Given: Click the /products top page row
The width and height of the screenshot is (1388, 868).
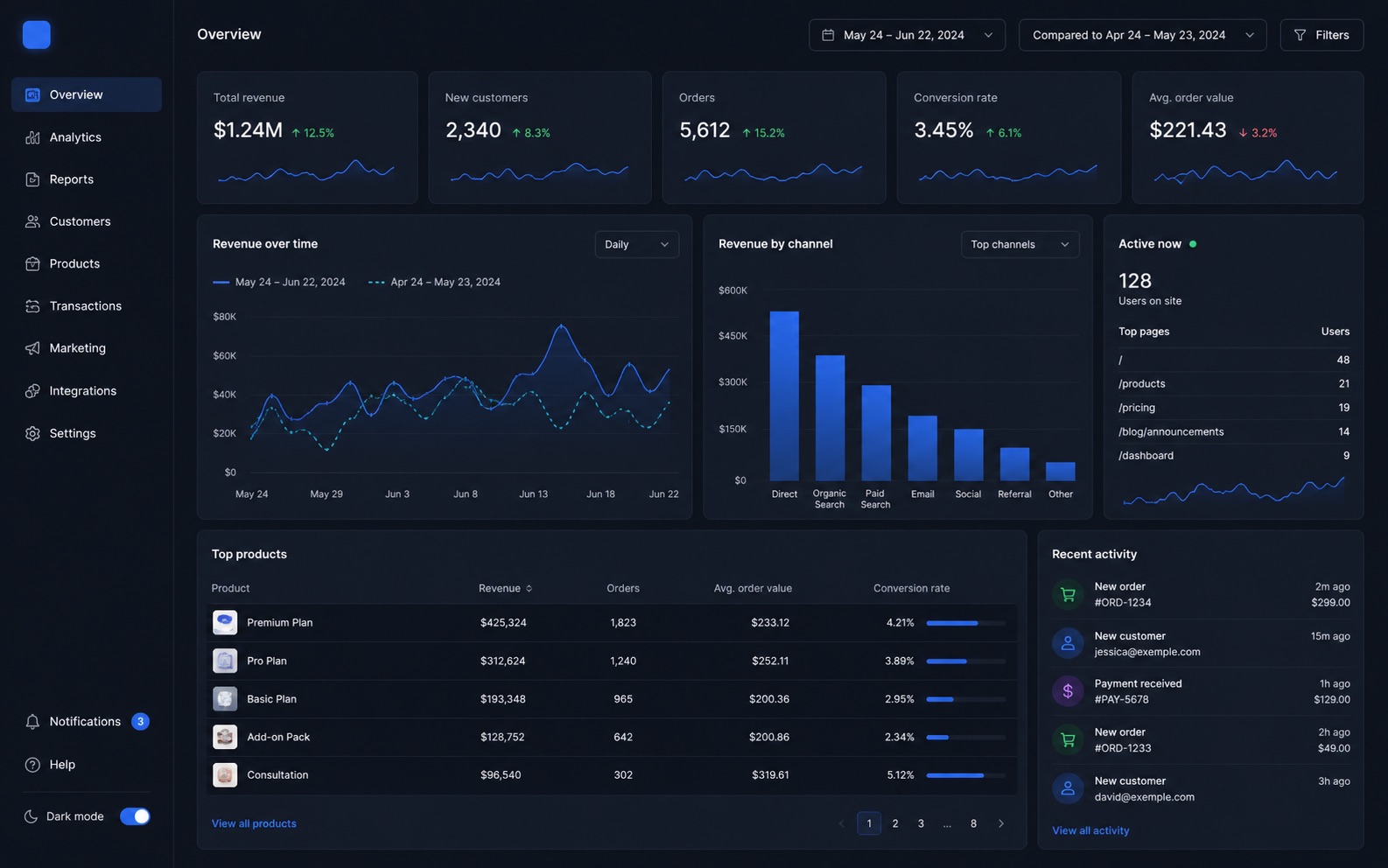Looking at the screenshot, I should click(1234, 384).
